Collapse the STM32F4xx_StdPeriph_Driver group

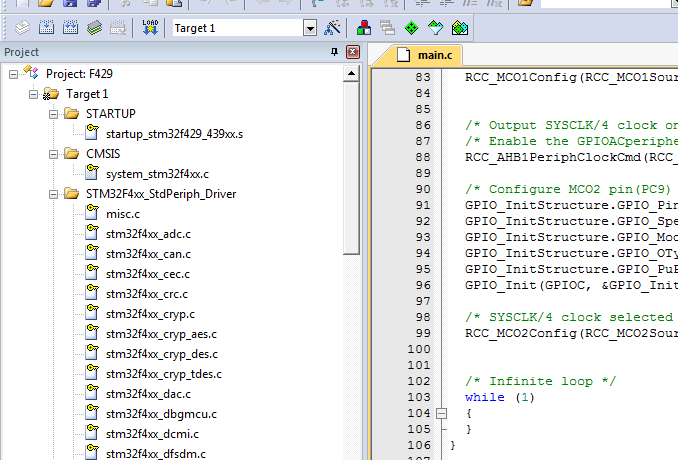53,194
